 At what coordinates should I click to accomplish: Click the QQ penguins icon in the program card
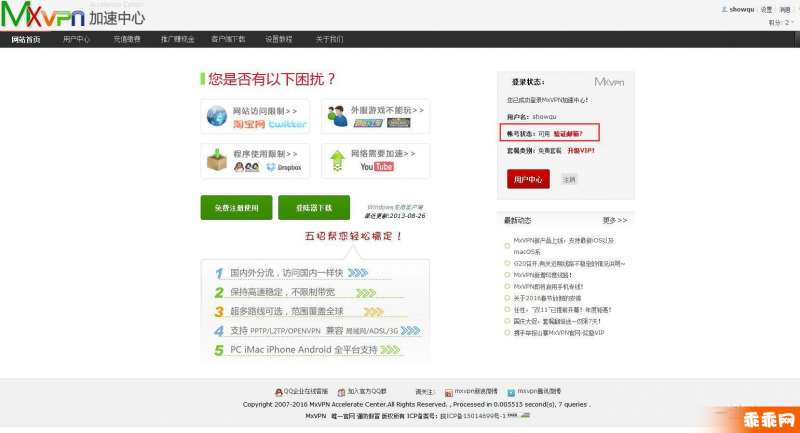246,167
